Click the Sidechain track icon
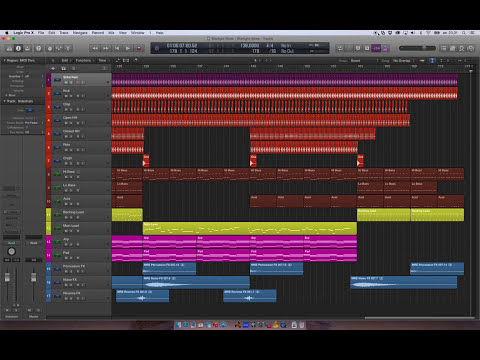Viewport: 480px width, 360px height. [x=57, y=80]
